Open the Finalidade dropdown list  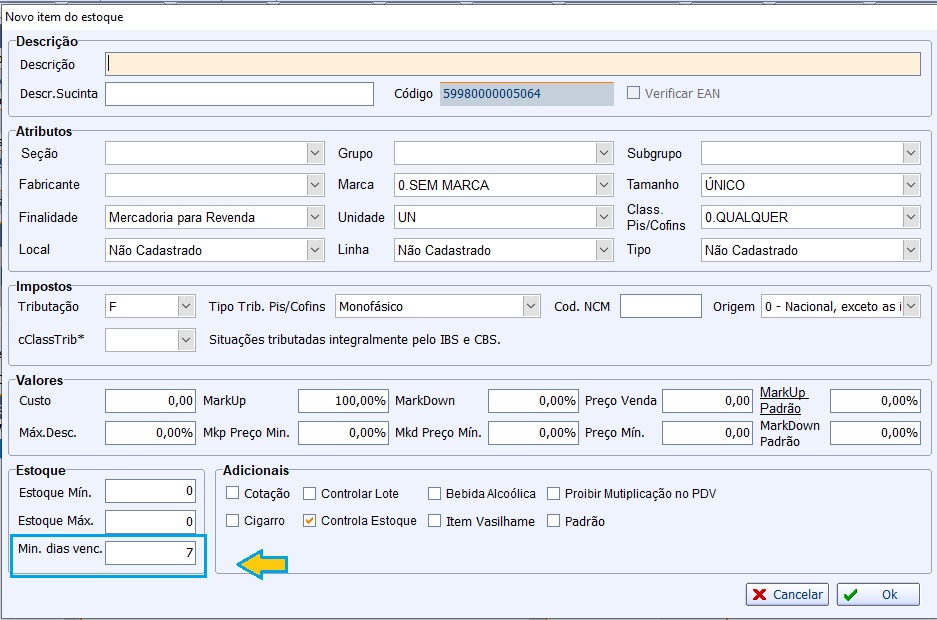click(315, 217)
